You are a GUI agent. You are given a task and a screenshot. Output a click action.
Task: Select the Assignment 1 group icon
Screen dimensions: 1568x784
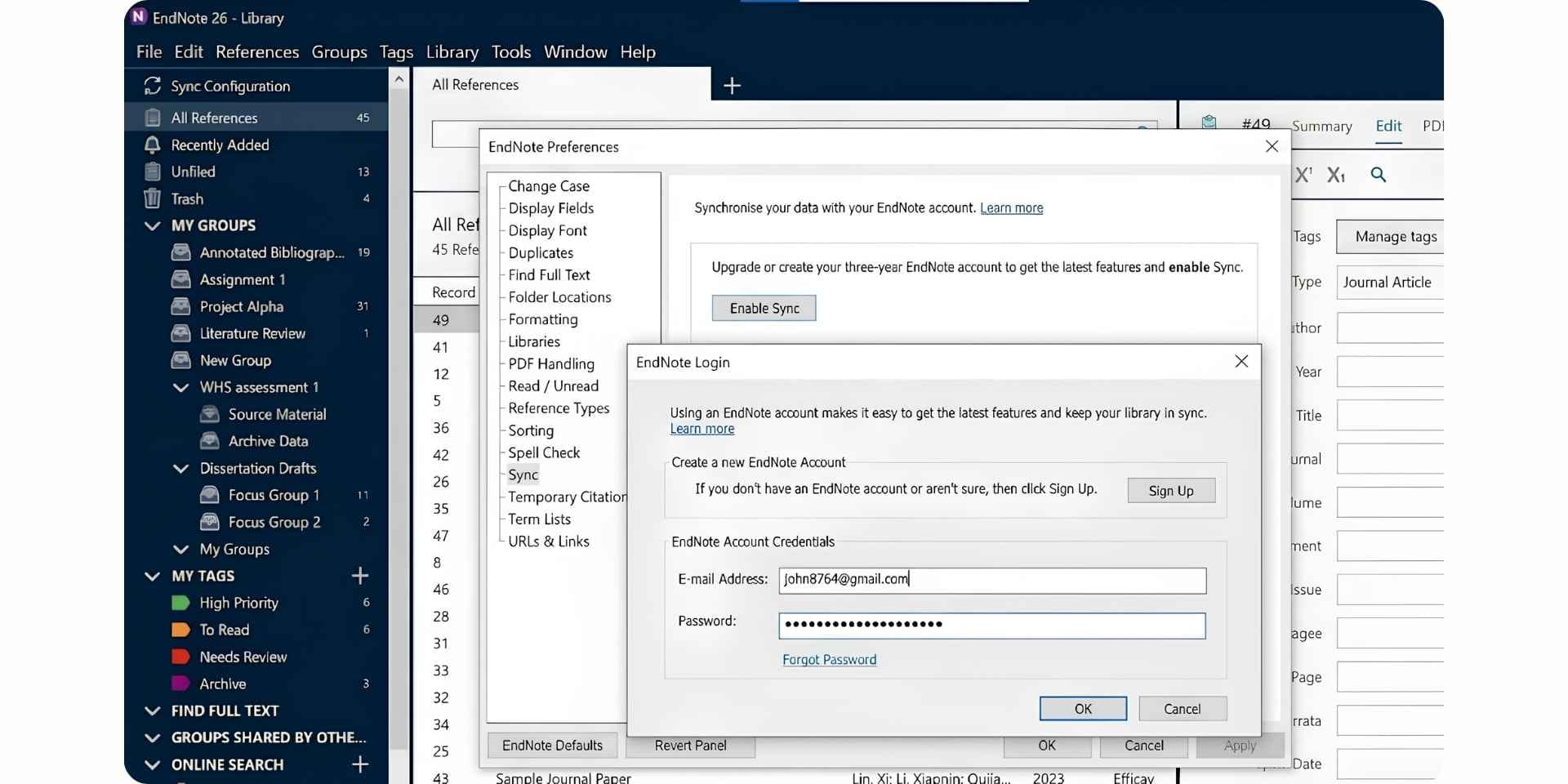[x=180, y=279]
